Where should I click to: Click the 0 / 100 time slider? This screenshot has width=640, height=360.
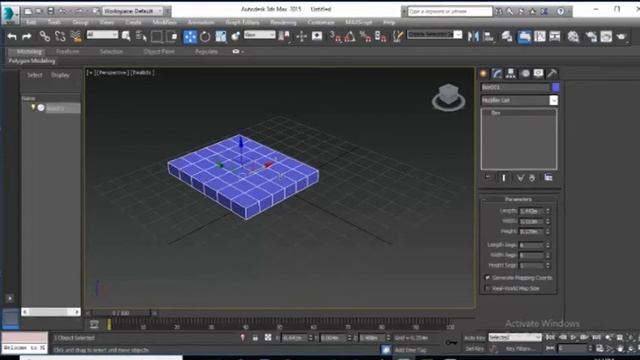click(x=121, y=313)
